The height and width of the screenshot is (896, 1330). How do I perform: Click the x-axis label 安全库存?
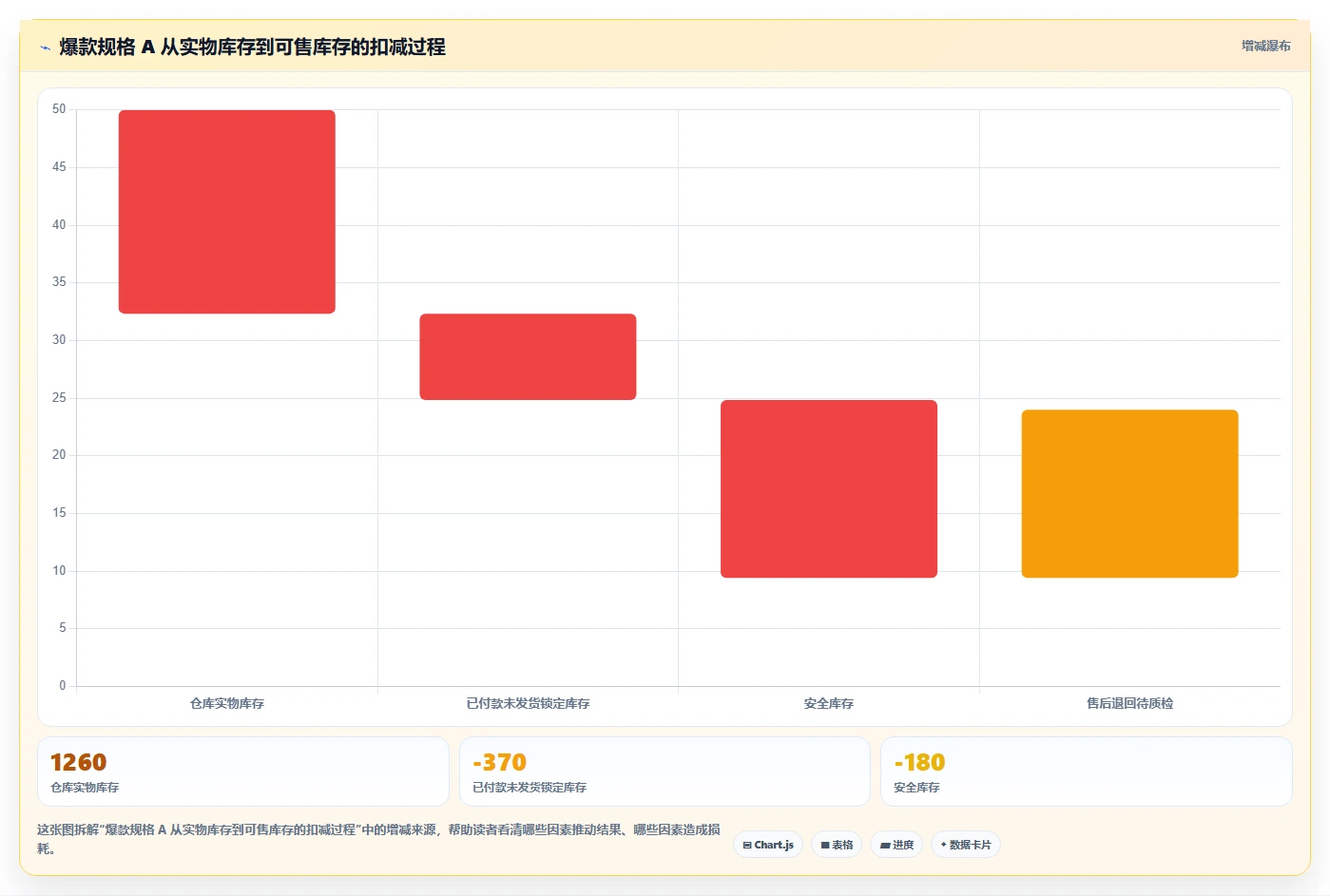pyautogui.click(x=829, y=703)
